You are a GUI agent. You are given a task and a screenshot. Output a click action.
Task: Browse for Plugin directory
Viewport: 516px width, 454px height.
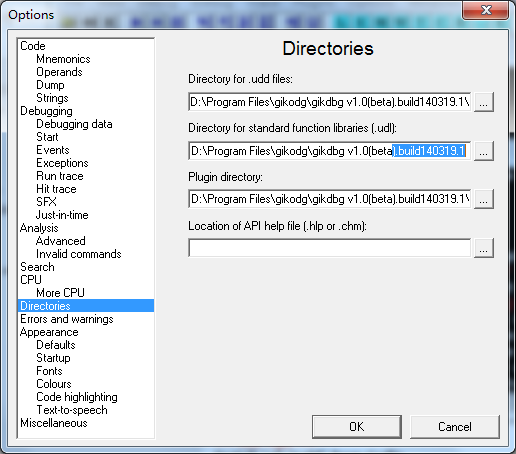tap(484, 199)
